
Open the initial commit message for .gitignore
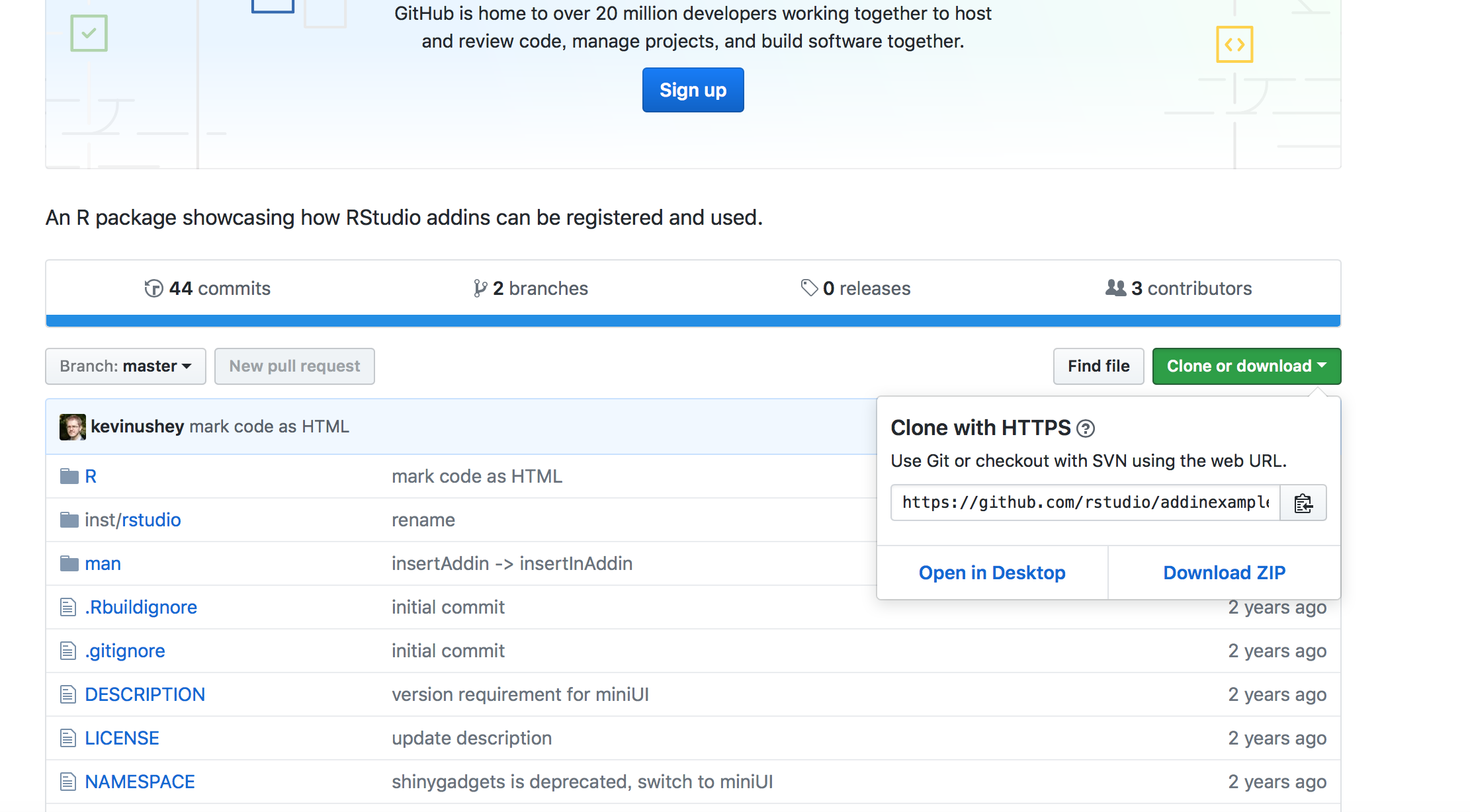click(x=448, y=651)
